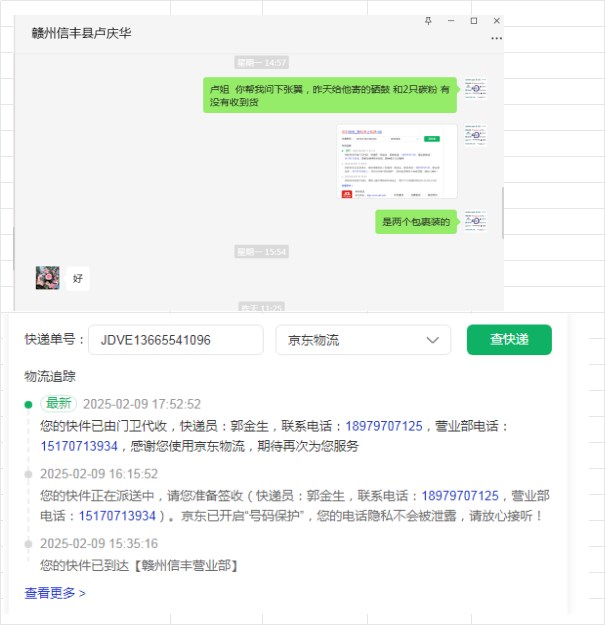Click sender avatar beside first green message

click(475, 88)
